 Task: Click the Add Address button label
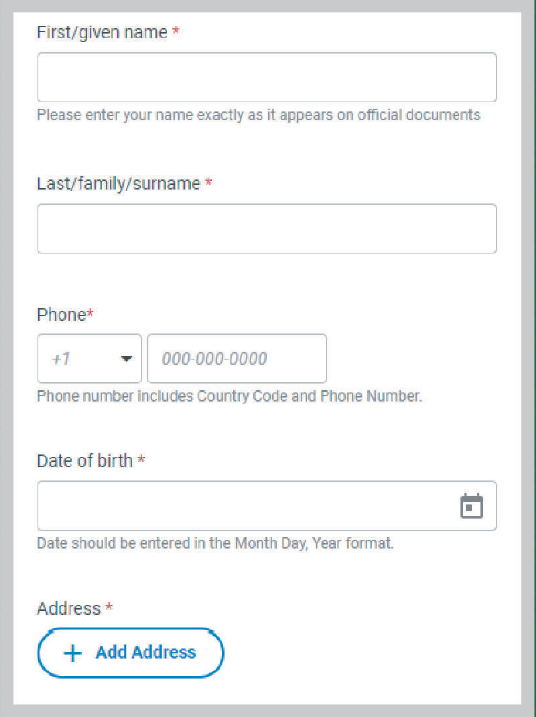click(x=146, y=653)
